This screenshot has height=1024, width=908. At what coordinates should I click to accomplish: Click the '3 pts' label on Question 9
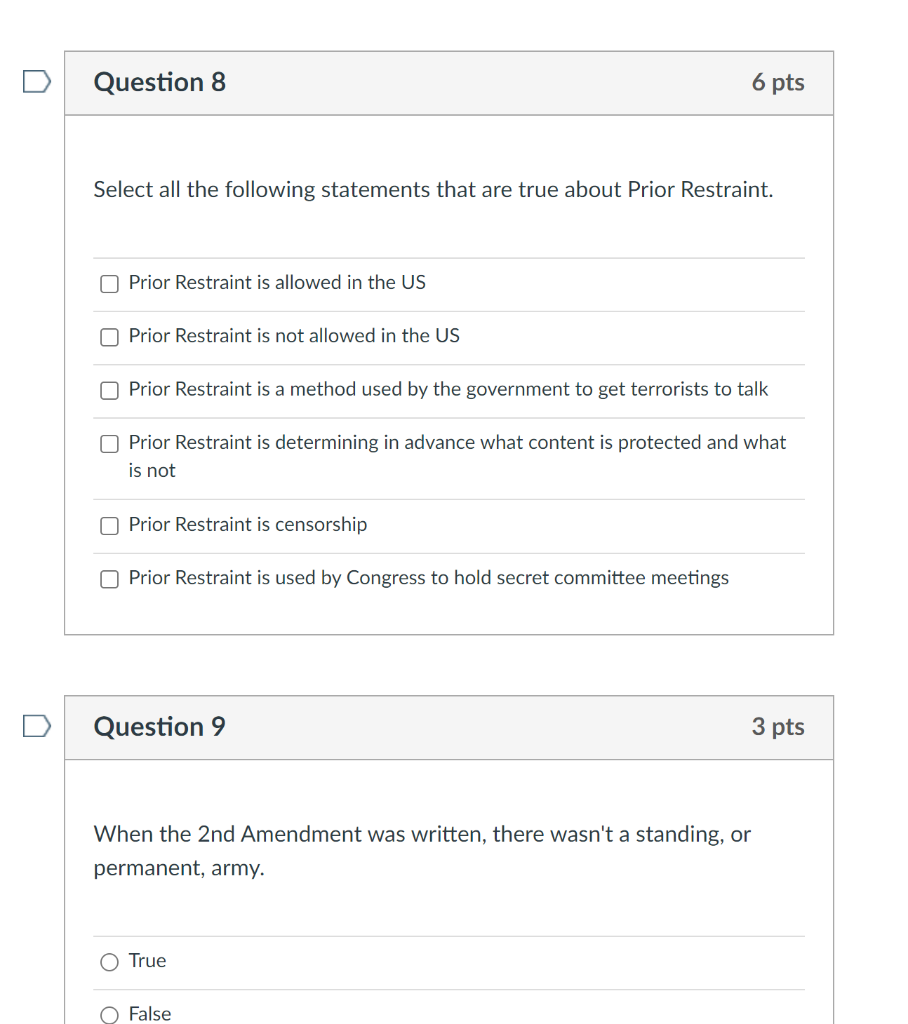point(778,727)
